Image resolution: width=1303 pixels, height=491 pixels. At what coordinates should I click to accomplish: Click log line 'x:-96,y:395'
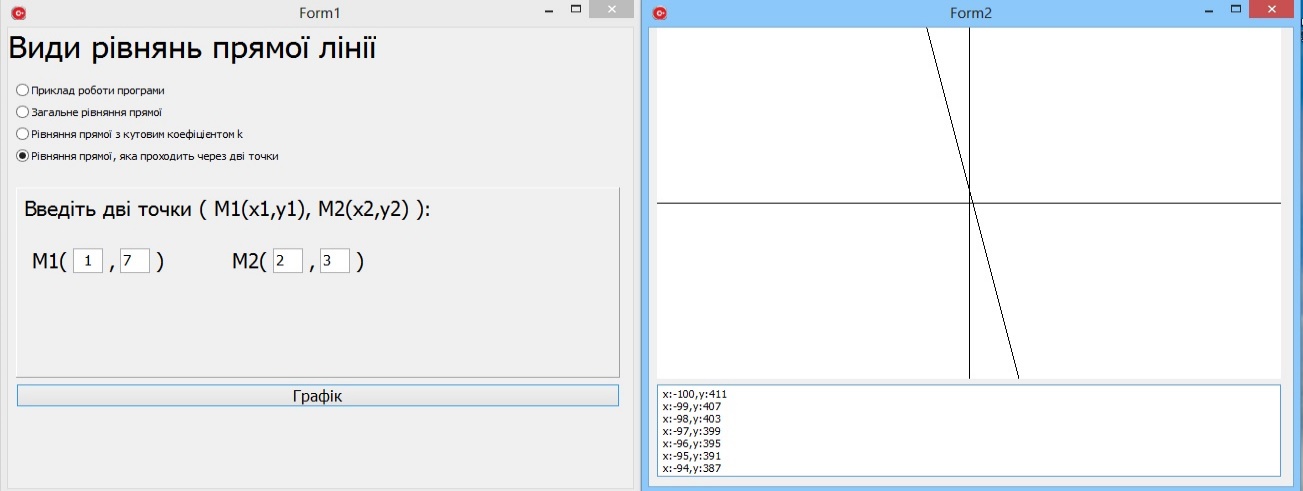point(692,443)
